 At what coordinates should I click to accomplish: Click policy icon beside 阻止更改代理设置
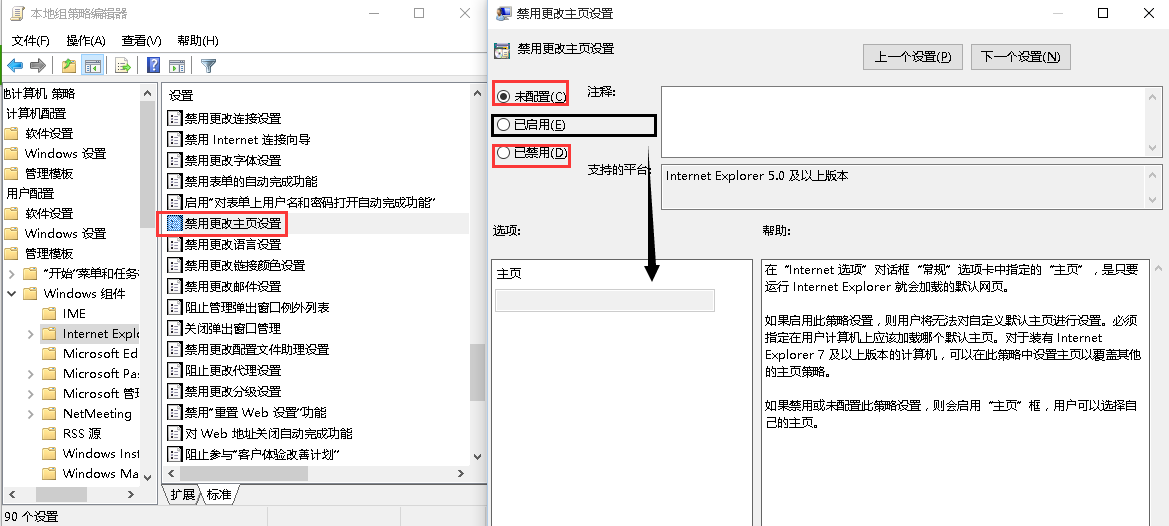point(174,370)
